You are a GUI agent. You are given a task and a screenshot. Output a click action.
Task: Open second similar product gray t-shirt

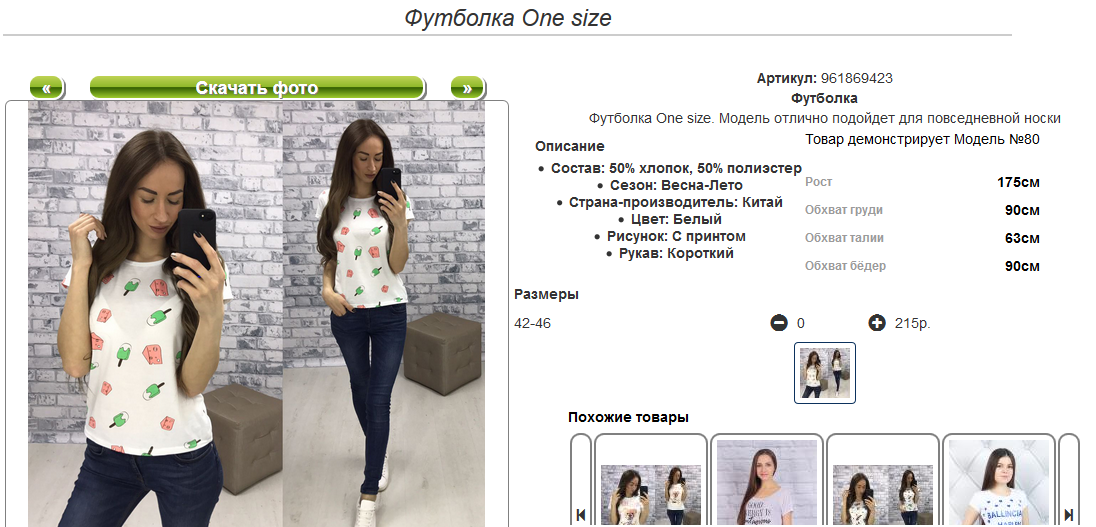click(x=767, y=480)
